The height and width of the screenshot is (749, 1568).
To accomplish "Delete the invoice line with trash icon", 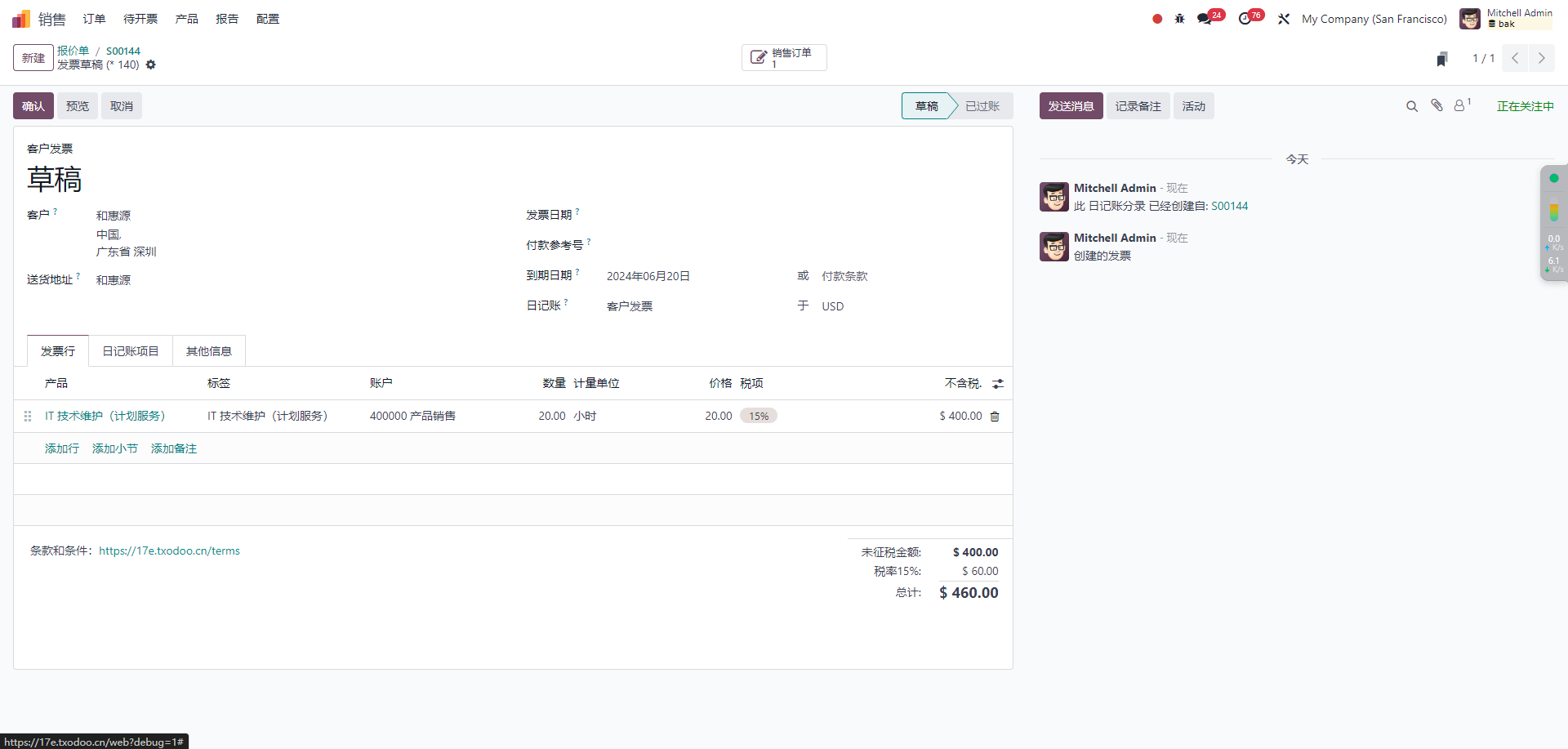I will tap(995, 417).
